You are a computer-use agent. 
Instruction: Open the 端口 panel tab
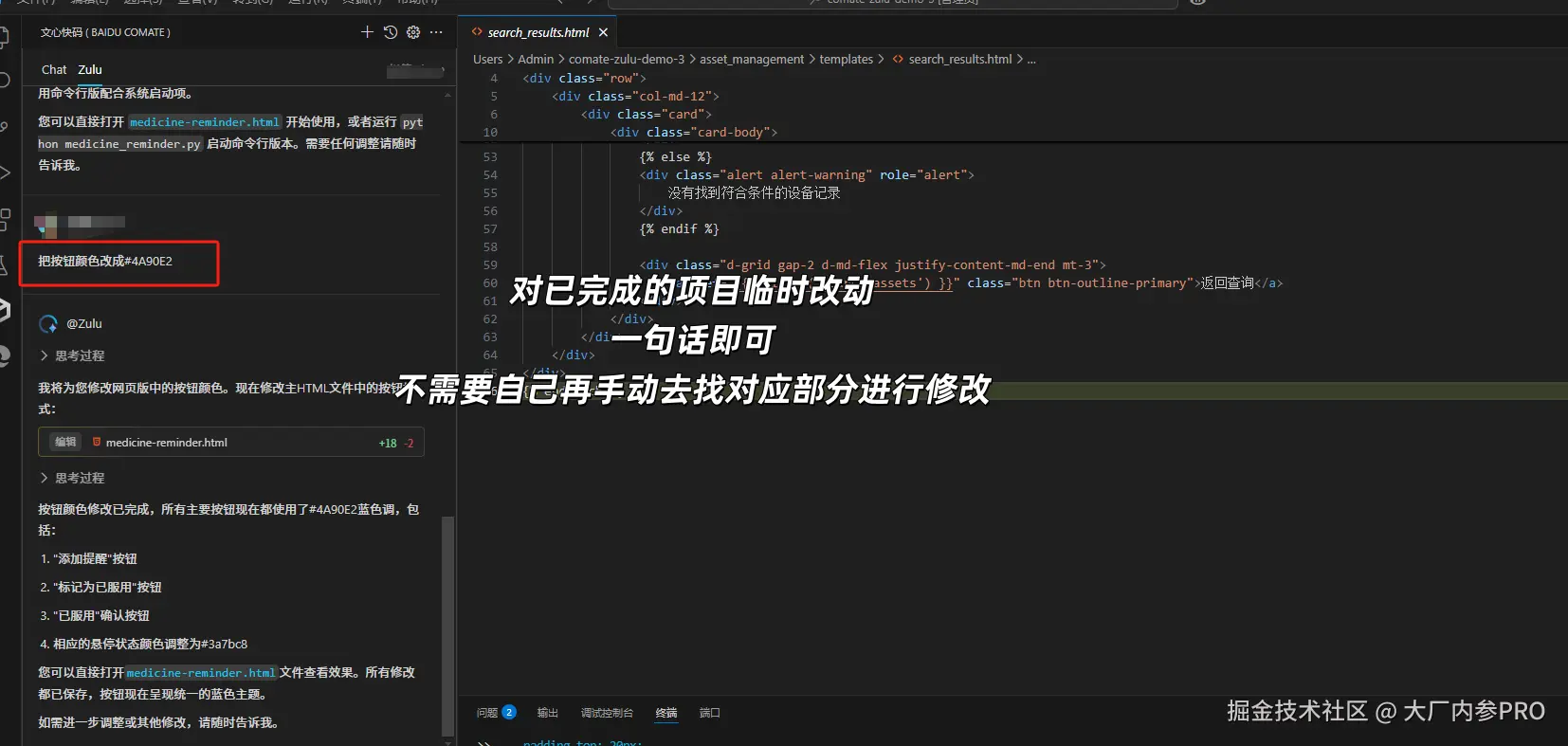[x=710, y=713]
